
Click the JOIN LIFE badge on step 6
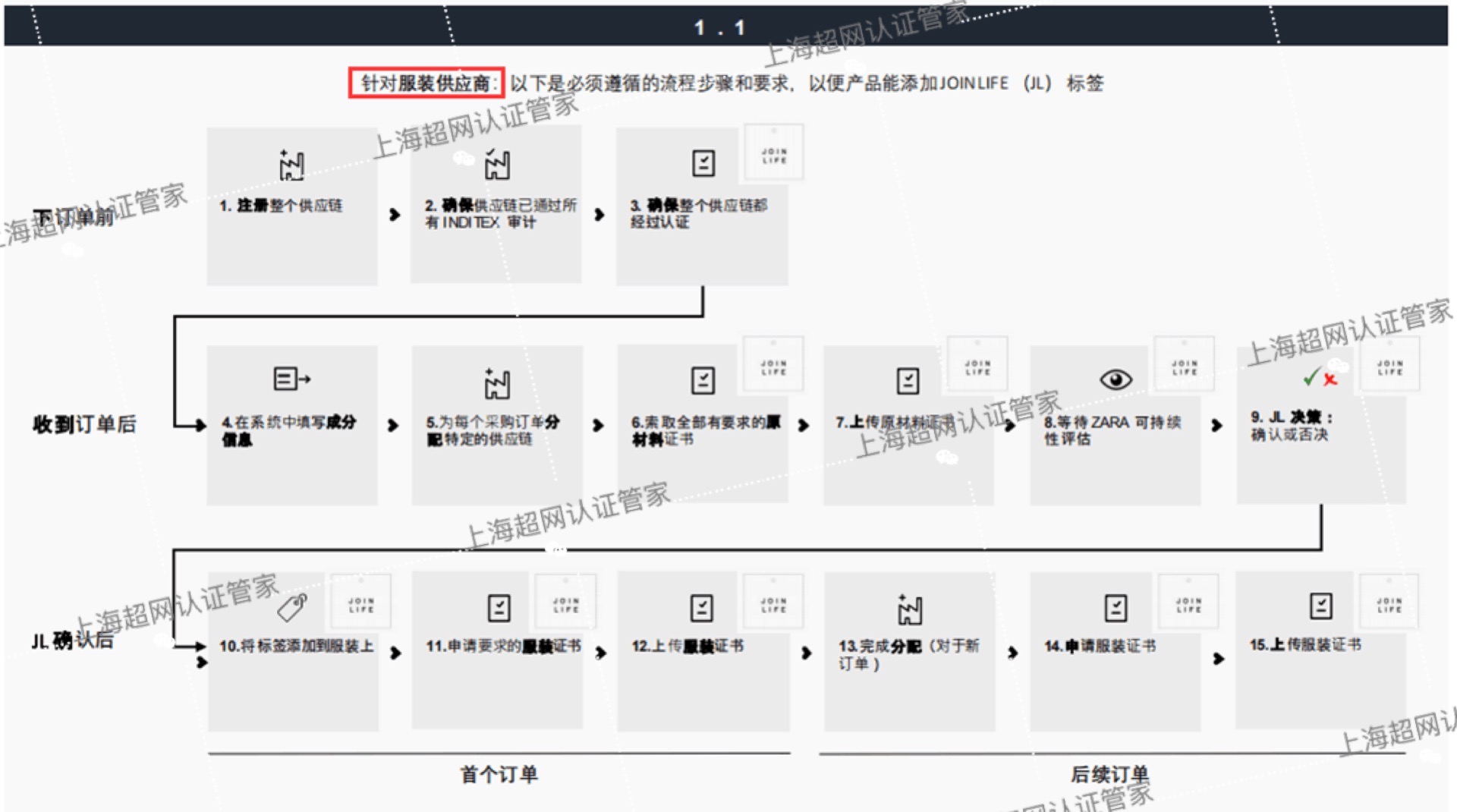(774, 365)
